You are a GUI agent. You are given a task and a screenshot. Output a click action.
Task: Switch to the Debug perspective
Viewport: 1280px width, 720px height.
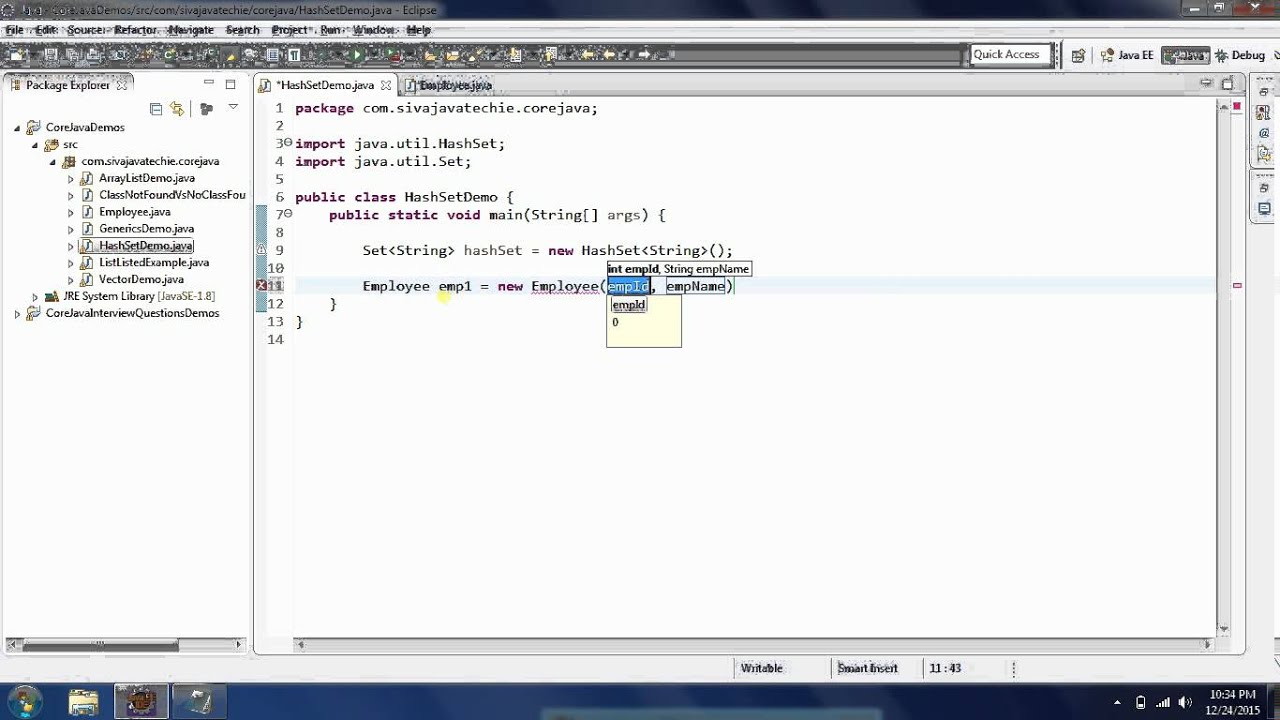pyautogui.click(x=1241, y=56)
